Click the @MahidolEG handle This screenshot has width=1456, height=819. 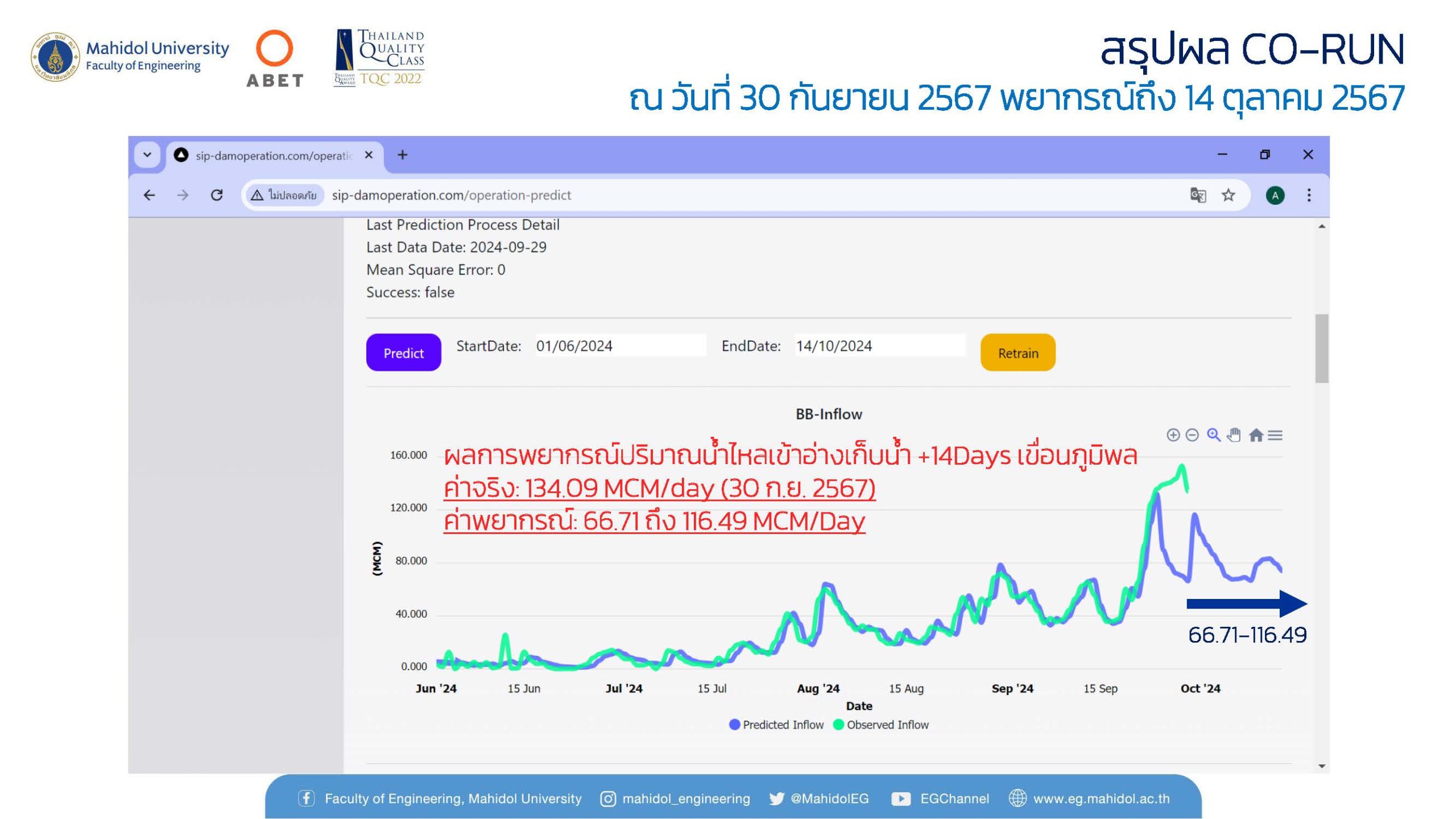830,799
